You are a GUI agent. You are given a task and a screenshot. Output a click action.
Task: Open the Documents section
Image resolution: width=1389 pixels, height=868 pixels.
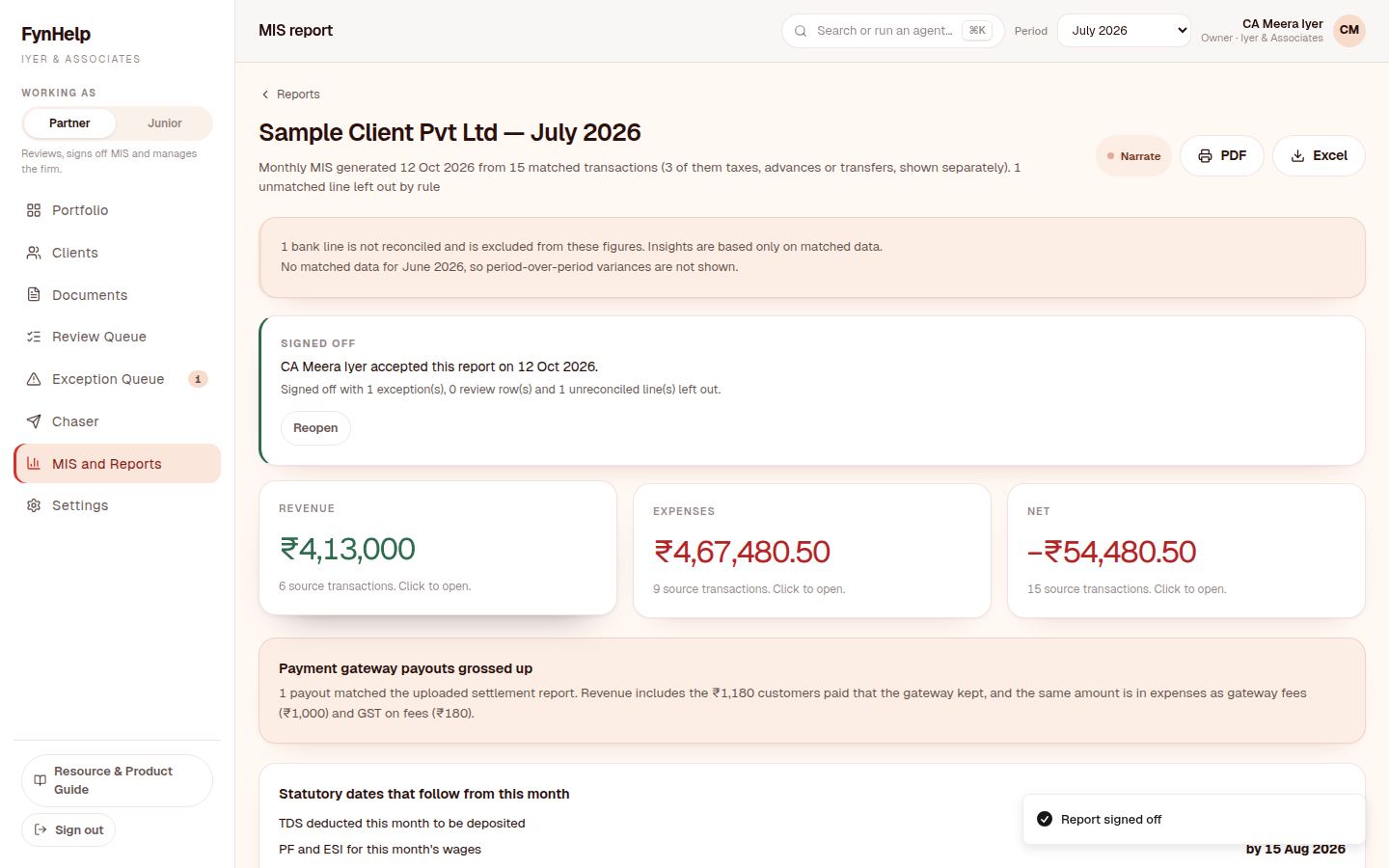[x=117, y=295]
